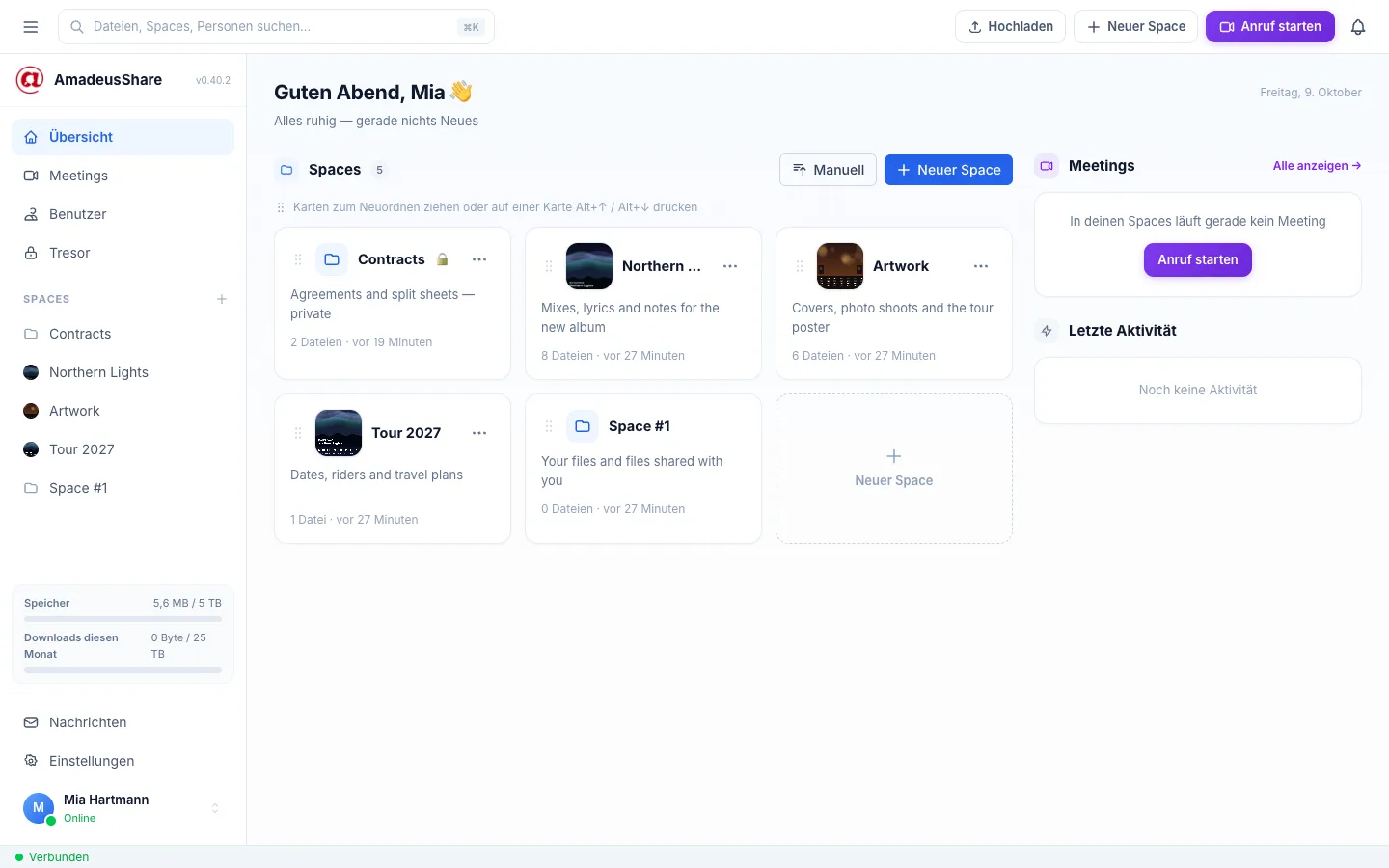The width and height of the screenshot is (1389, 868).
Task: Click top bar Neuer Space button
Action: pyautogui.click(x=1135, y=27)
